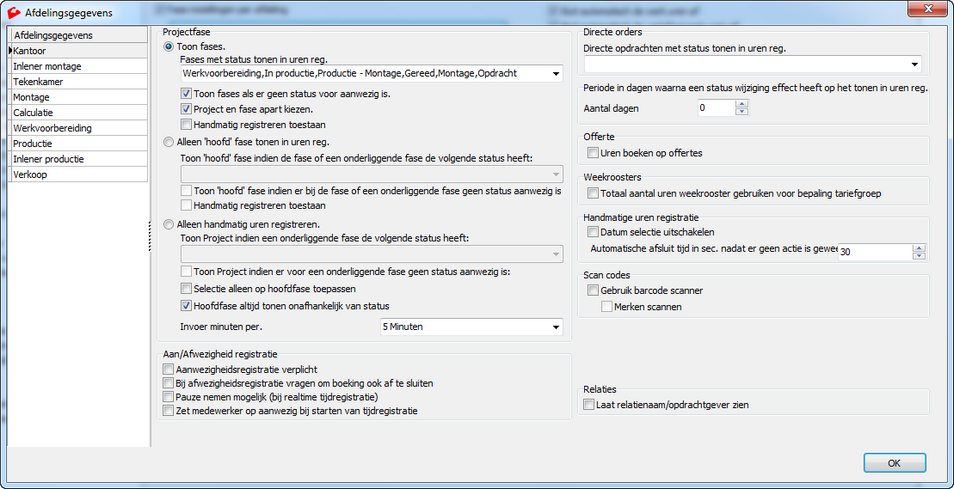954x489 pixels.
Task: Check 'Zet medewerker op aanwezig bij starten'
Action: pyautogui.click(x=168, y=411)
